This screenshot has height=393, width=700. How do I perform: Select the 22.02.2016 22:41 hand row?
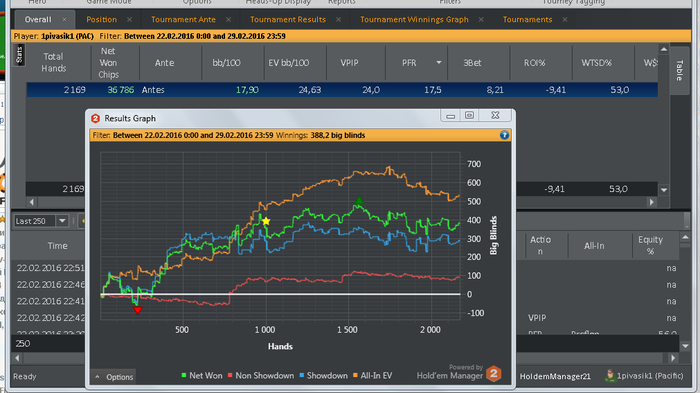(50, 301)
